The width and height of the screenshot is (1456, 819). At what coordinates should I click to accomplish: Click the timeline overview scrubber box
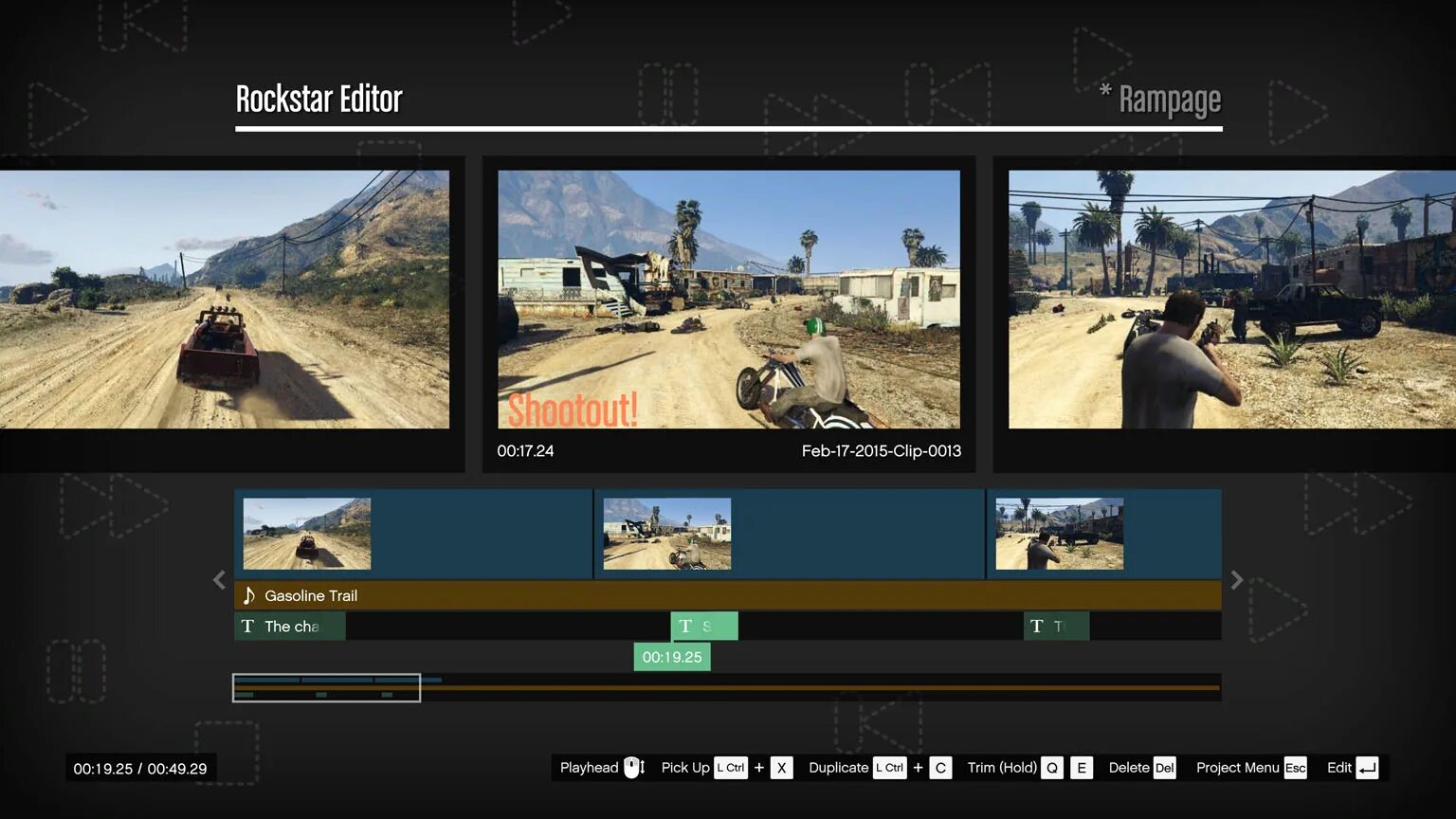click(326, 687)
